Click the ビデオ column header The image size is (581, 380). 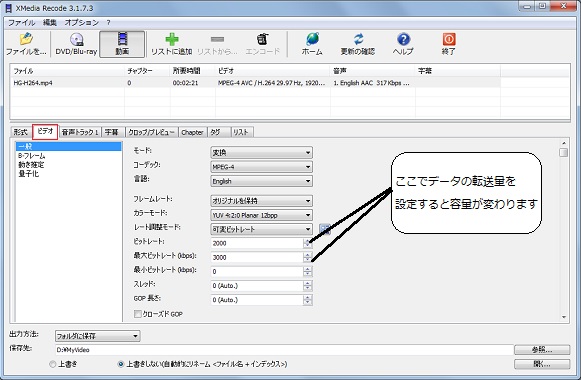273,71
